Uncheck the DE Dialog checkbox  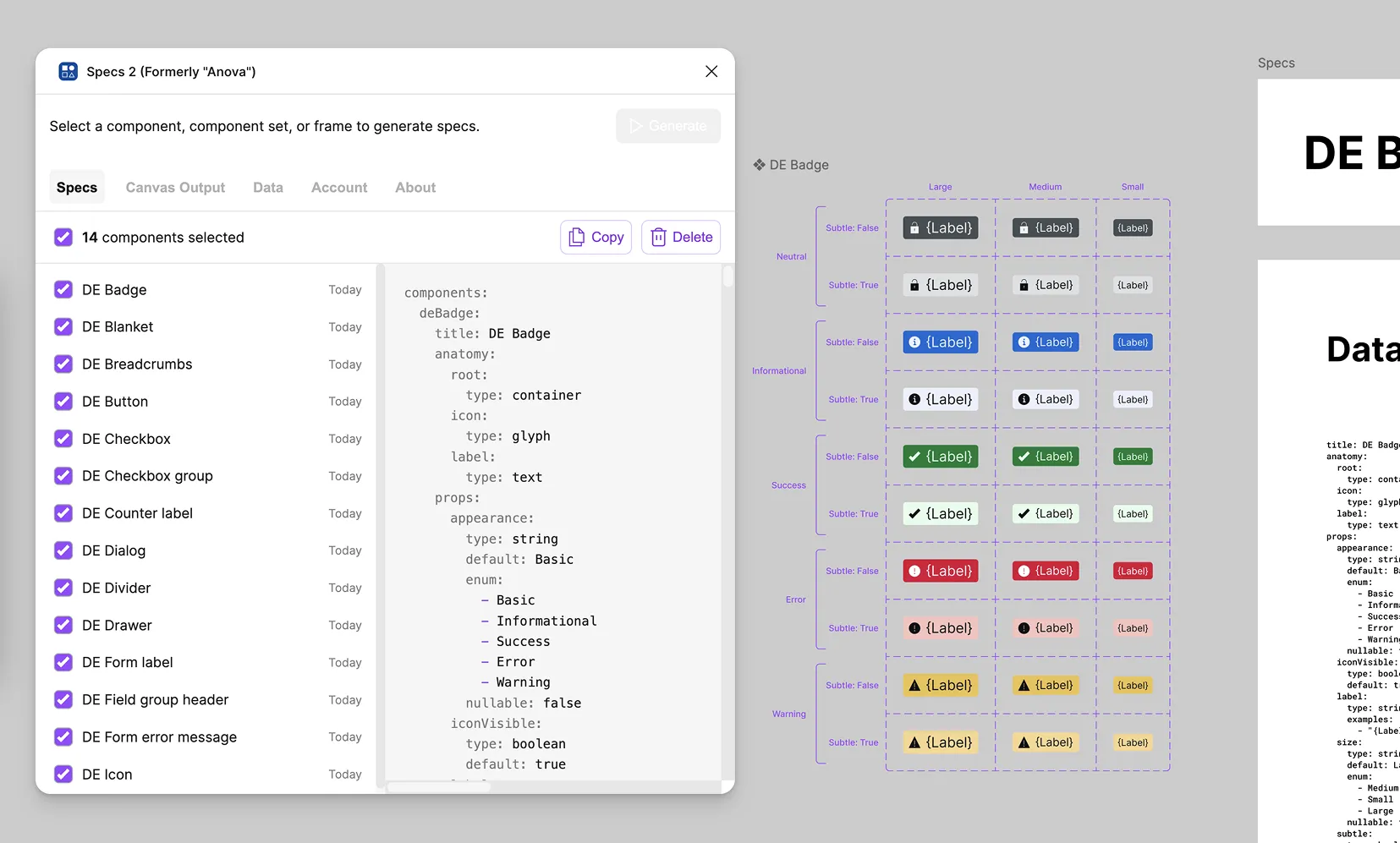63,550
